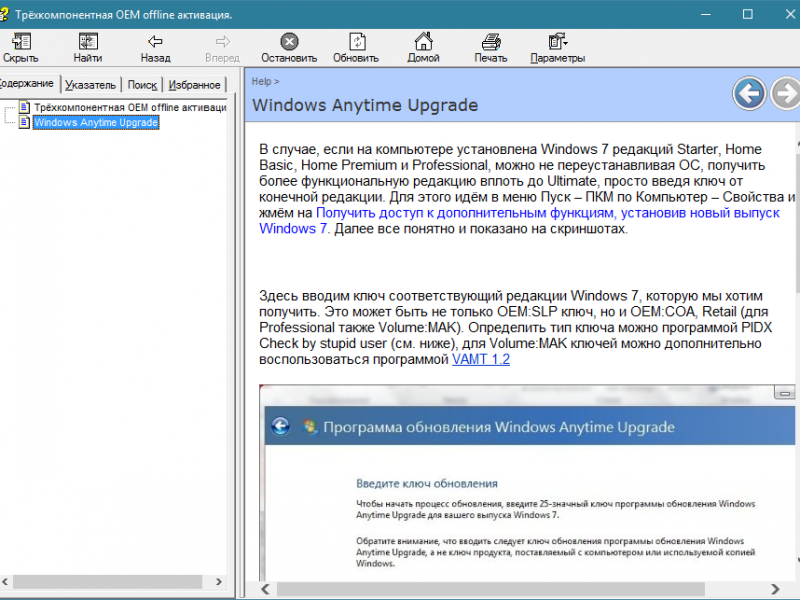Screen dimensions: 800x600
Task: Open the Поиск (Search) tab
Action: [142, 85]
